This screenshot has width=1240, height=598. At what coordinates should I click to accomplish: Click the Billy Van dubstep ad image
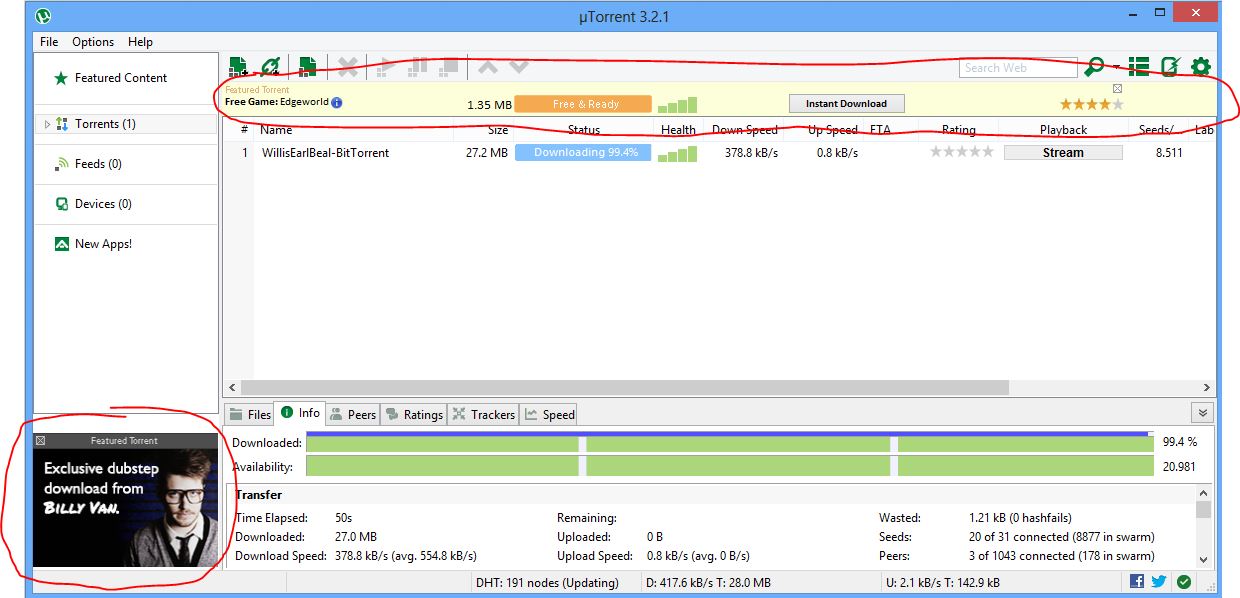click(x=125, y=508)
